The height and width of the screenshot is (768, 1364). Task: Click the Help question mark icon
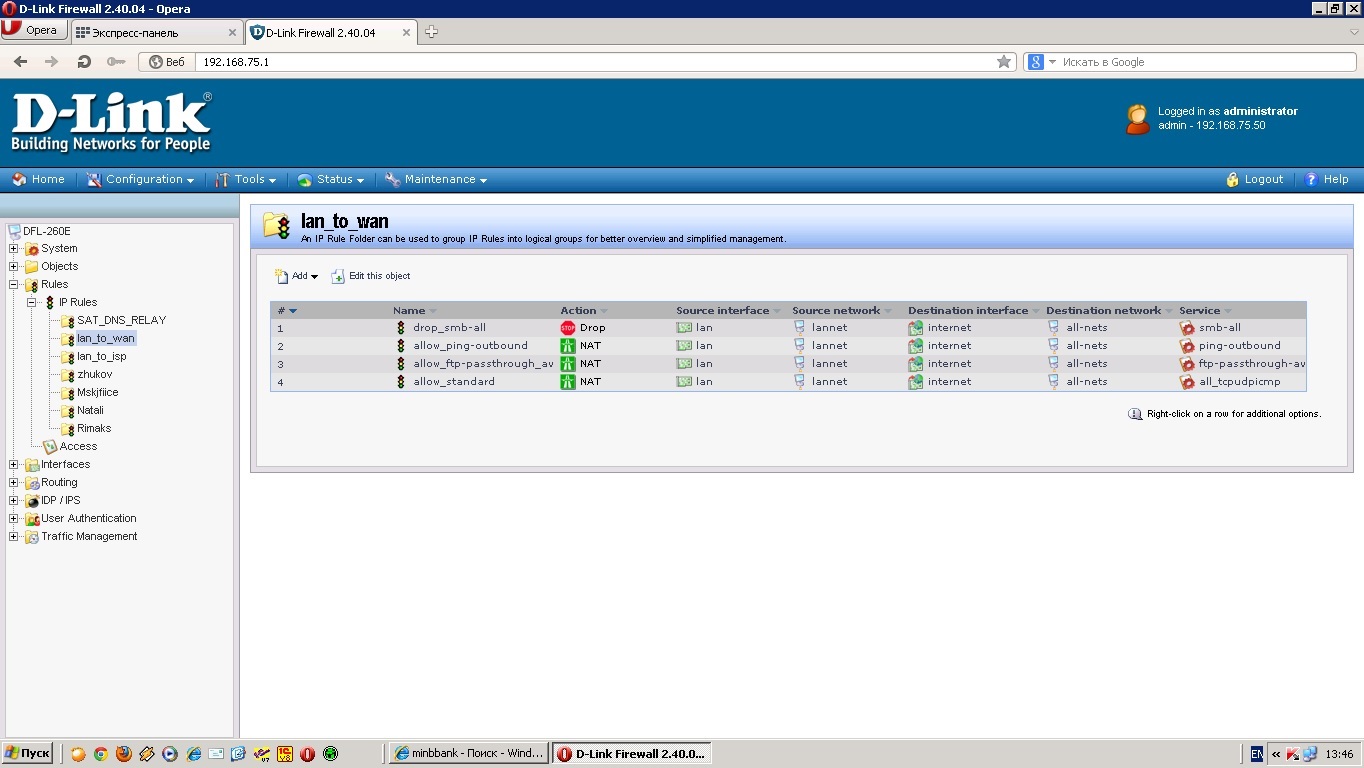[x=1311, y=180]
